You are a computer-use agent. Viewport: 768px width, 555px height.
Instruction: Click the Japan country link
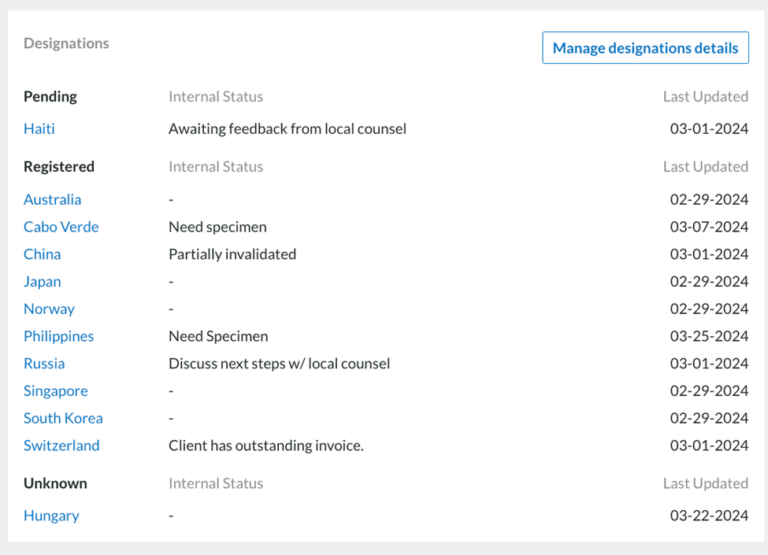click(42, 282)
